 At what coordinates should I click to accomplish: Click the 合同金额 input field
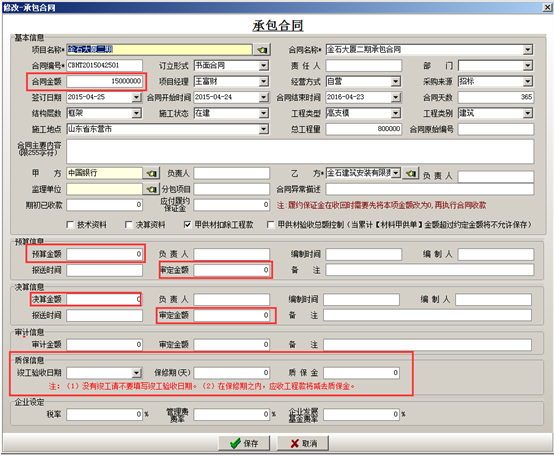coord(105,81)
